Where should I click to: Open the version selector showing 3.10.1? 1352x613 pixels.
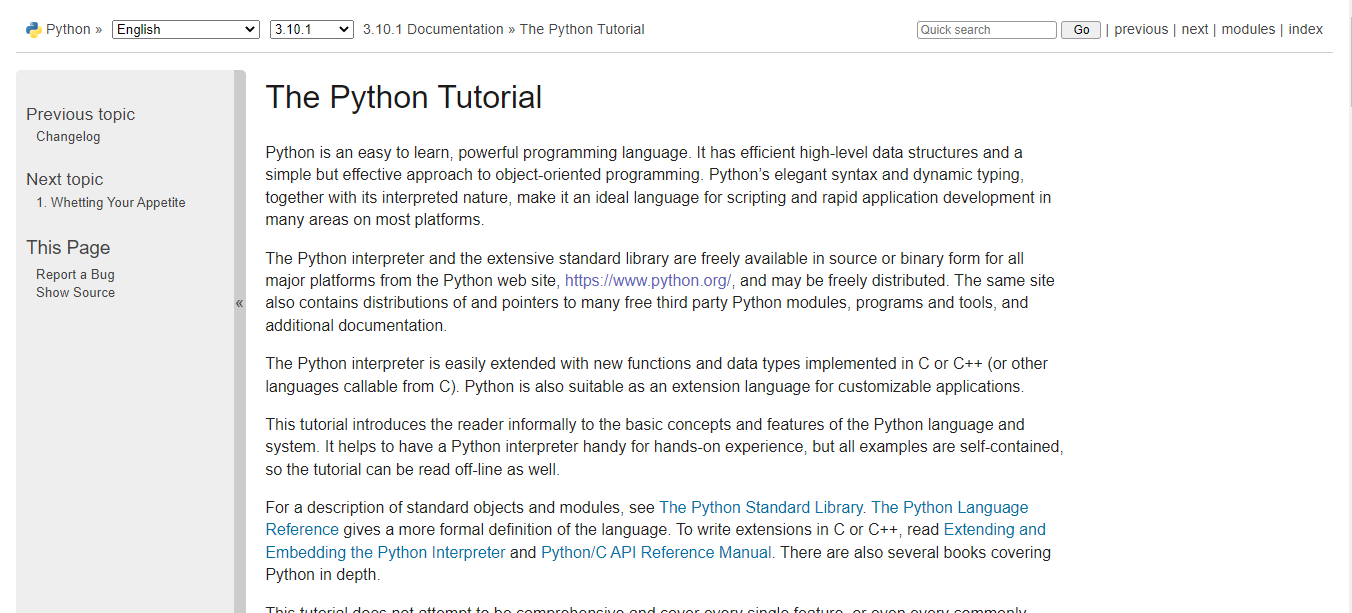pyautogui.click(x=310, y=29)
